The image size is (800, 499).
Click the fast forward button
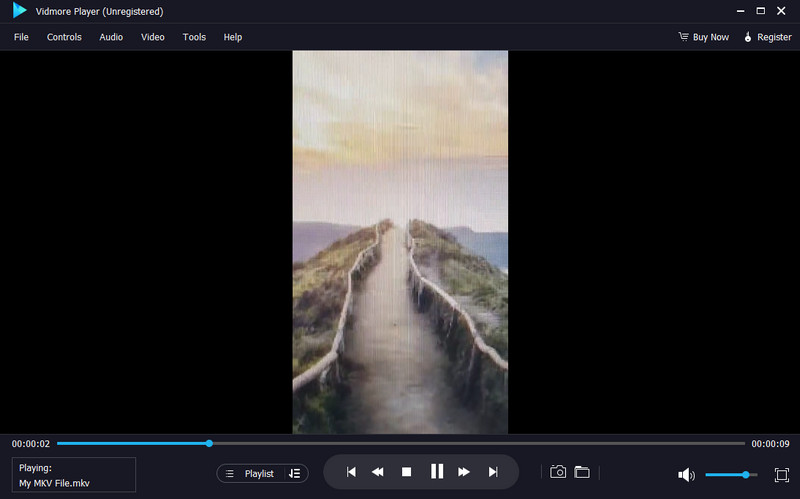point(464,472)
